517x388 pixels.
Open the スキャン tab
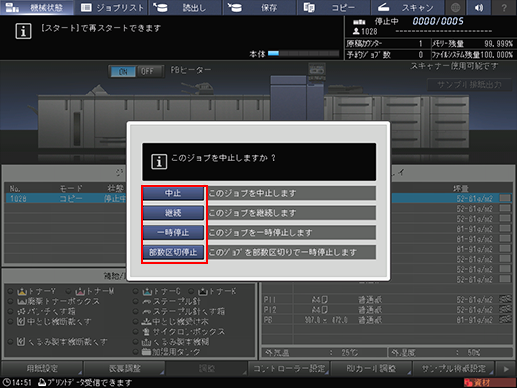407,7
